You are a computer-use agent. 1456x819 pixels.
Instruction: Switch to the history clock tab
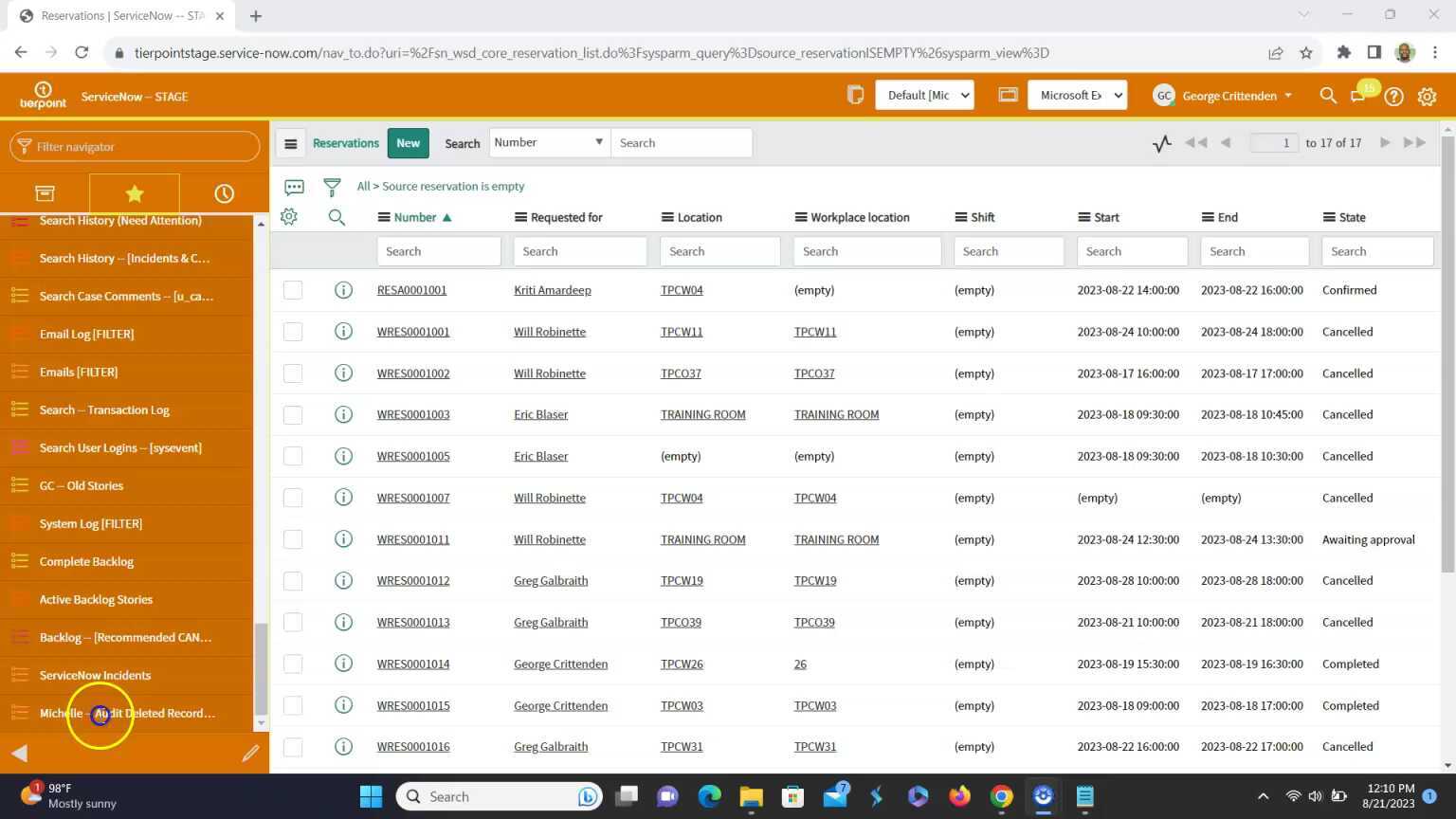point(224,193)
